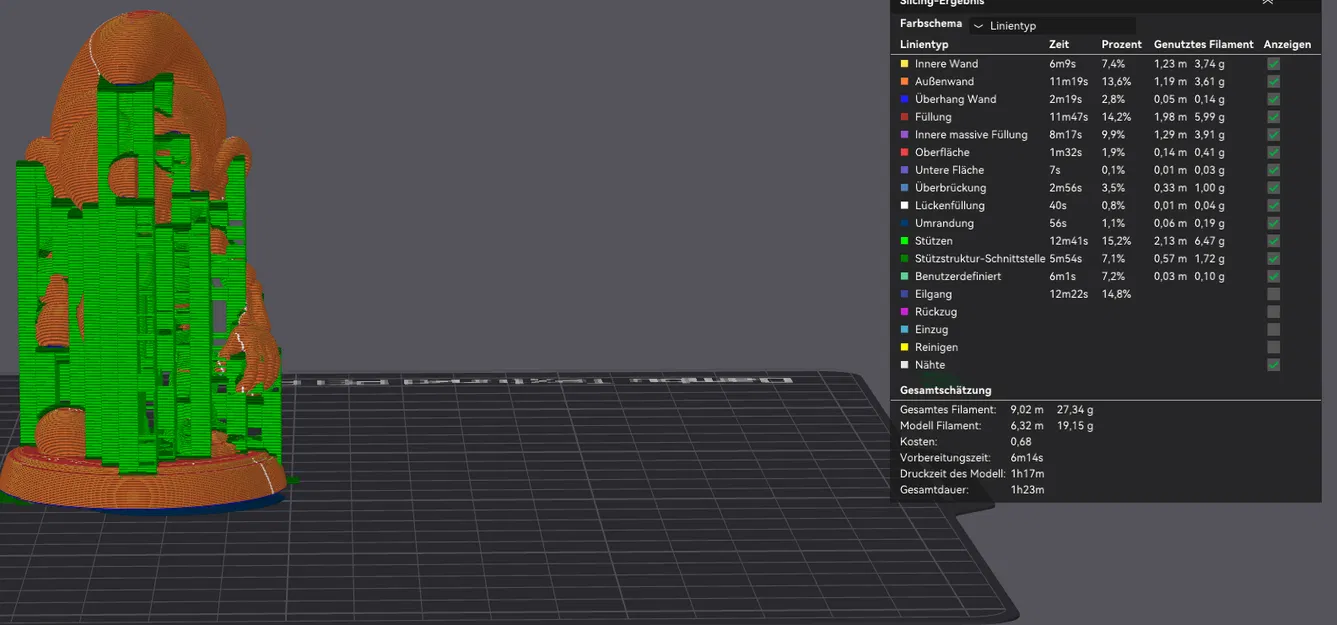Click the white Nähte color swatch
Image resolution: width=1337 pixels, height=625 pixels.
tap(904, 365)
